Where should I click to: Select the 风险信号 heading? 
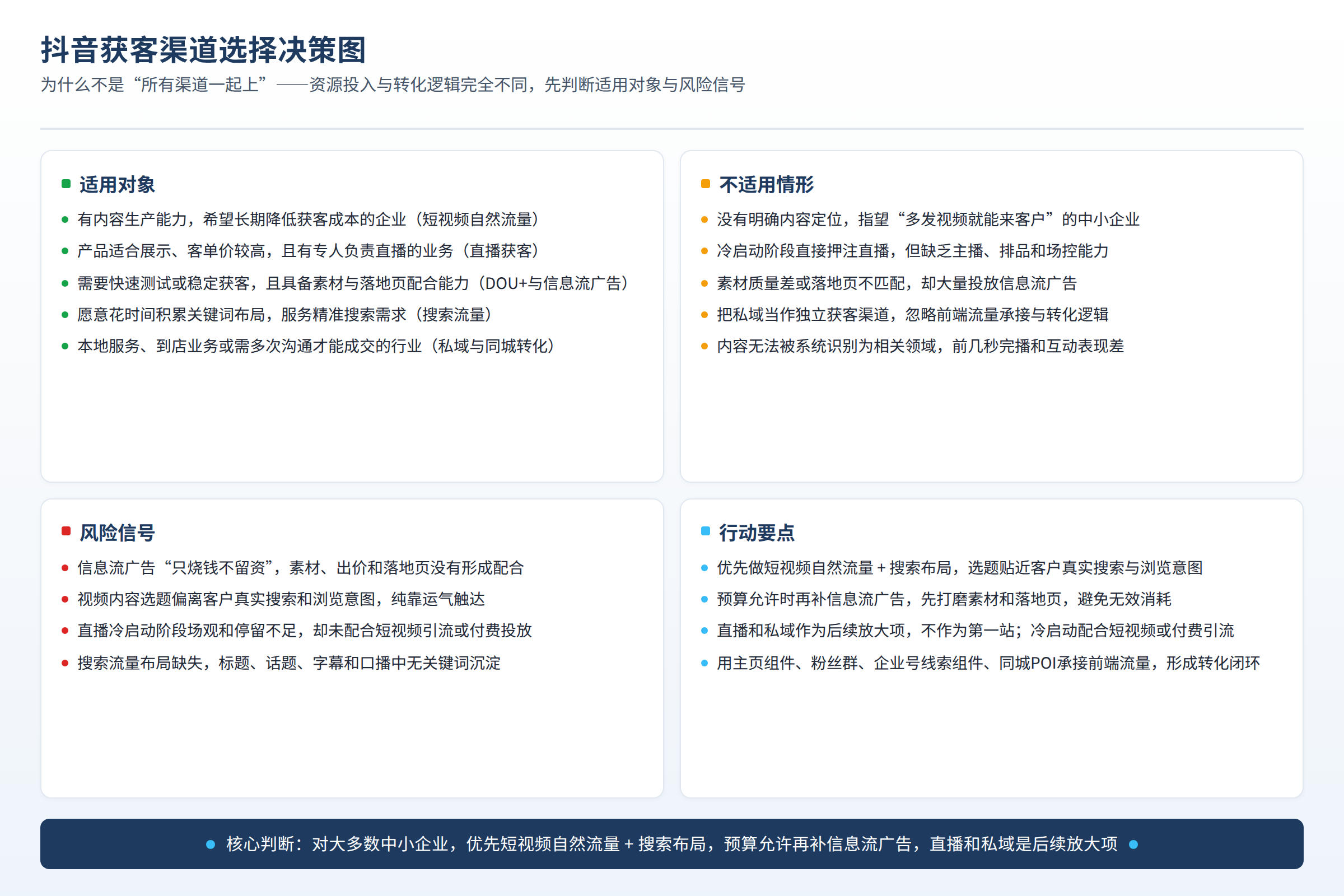(117, 533)
